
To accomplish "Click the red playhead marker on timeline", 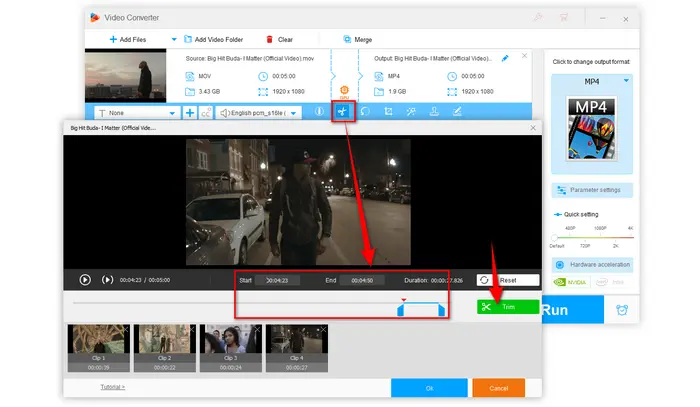I will pos(404,300).
